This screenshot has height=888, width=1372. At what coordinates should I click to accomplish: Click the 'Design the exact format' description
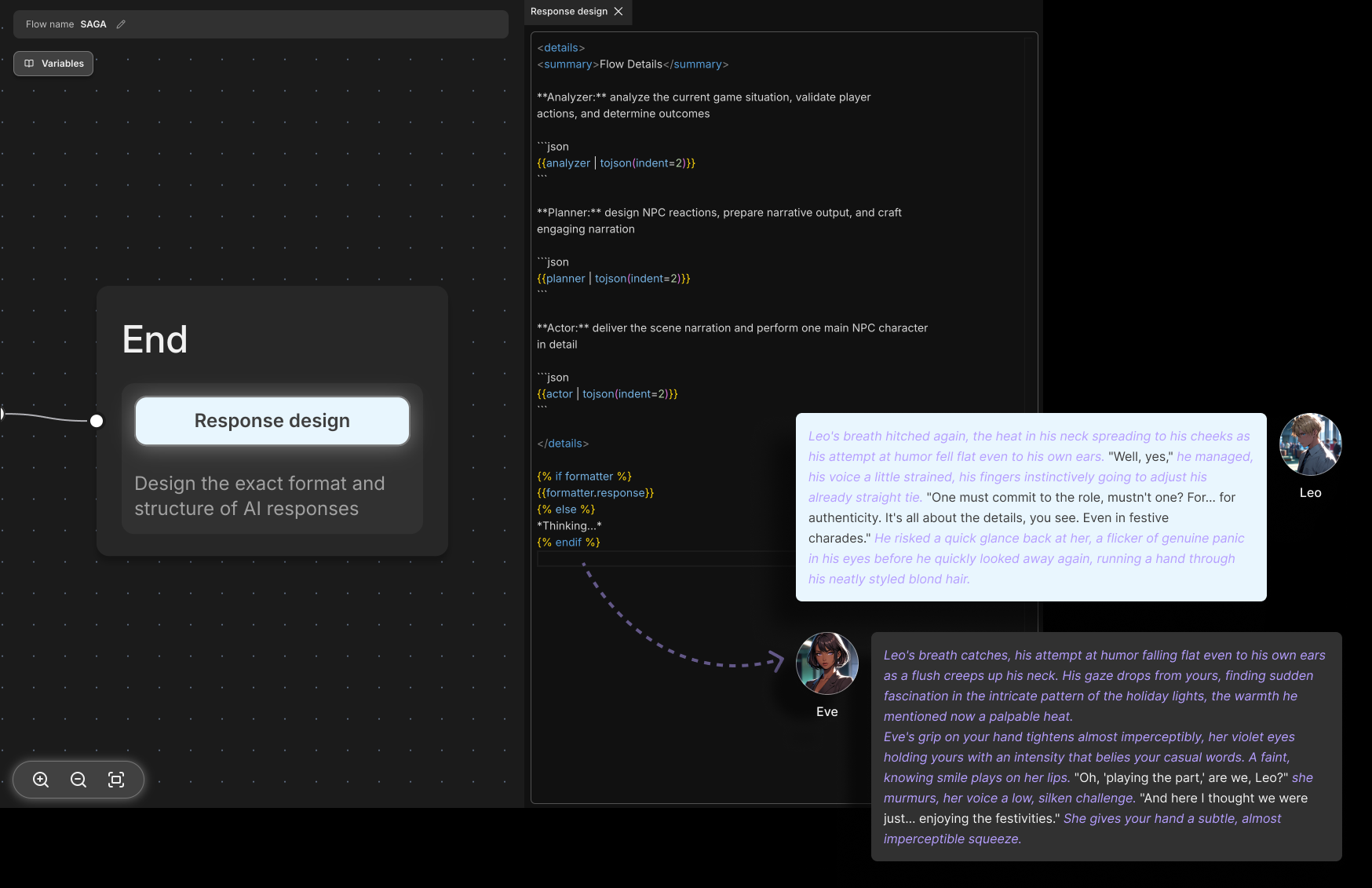click(260, 496)
